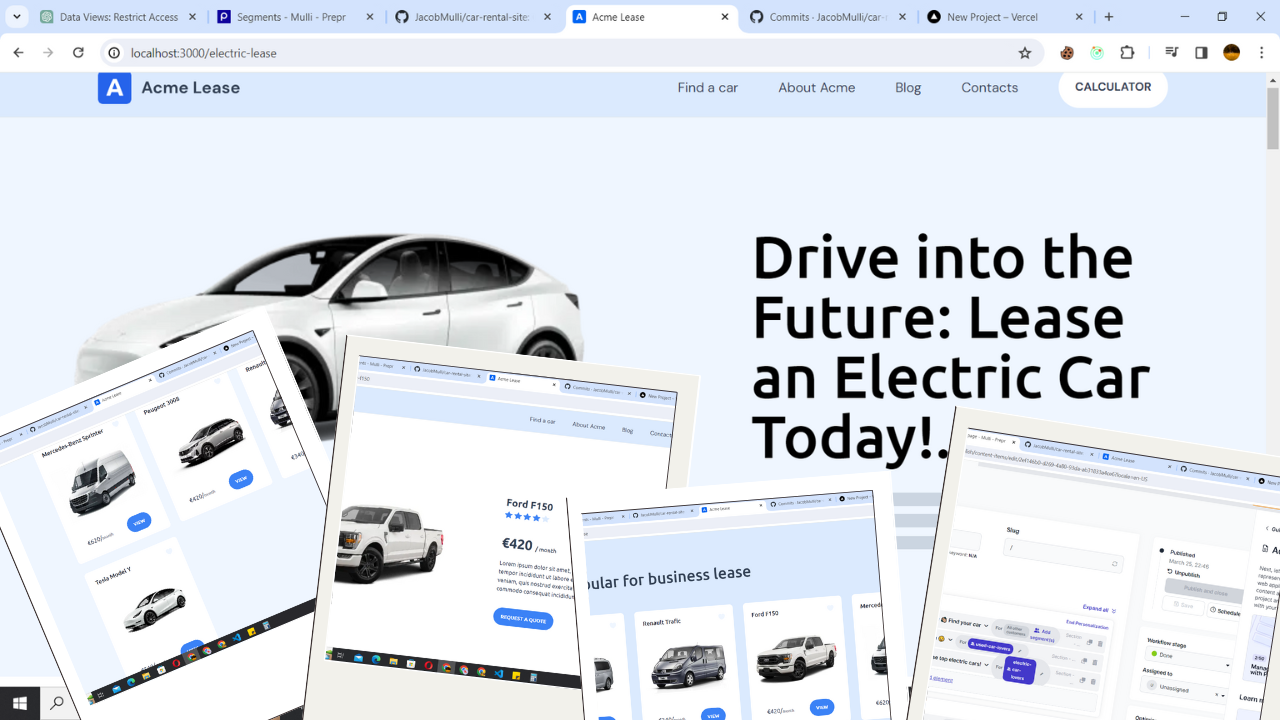Screen dimensions: 1280x720
Task: Open the Windows taskbar search icon
Action: pyautogui.click(x=57, y=703)
